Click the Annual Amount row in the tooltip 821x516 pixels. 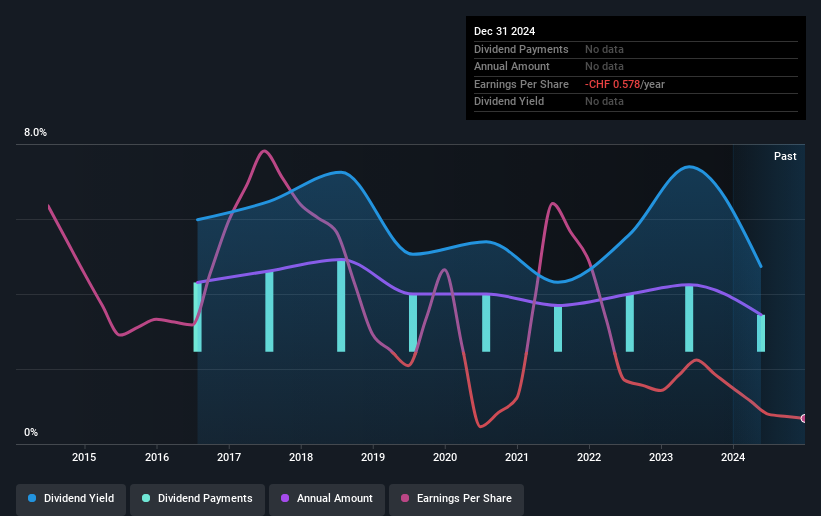coord(636,67)
